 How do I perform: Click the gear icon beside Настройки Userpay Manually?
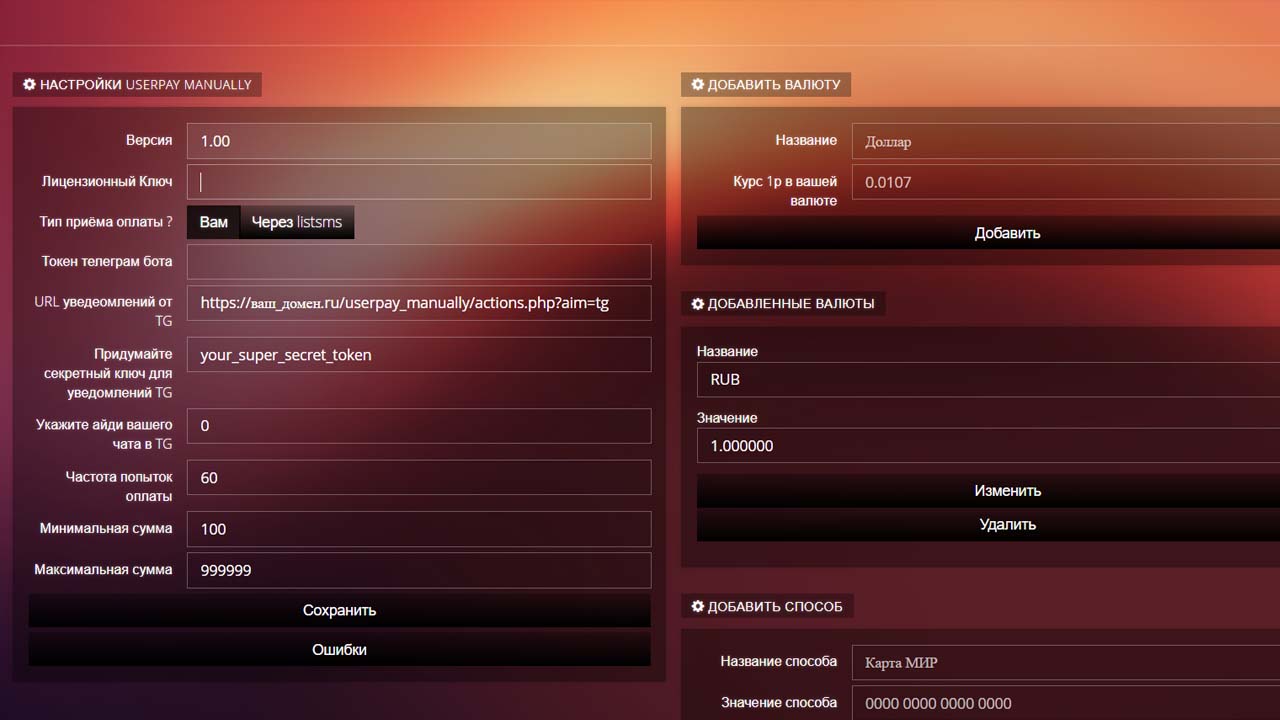click(29, 85)
